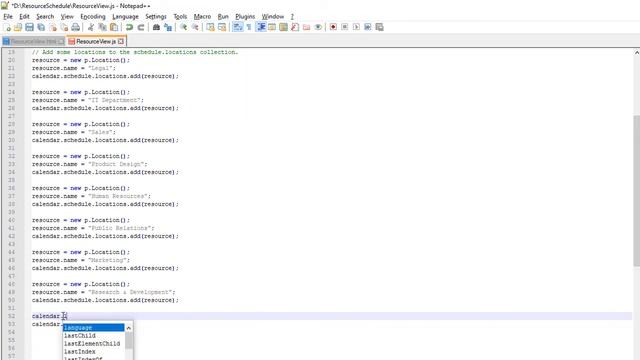This screenshot has width=640, height=360.
Task: Create a new file with the New icon
Action: pos(7,27)
